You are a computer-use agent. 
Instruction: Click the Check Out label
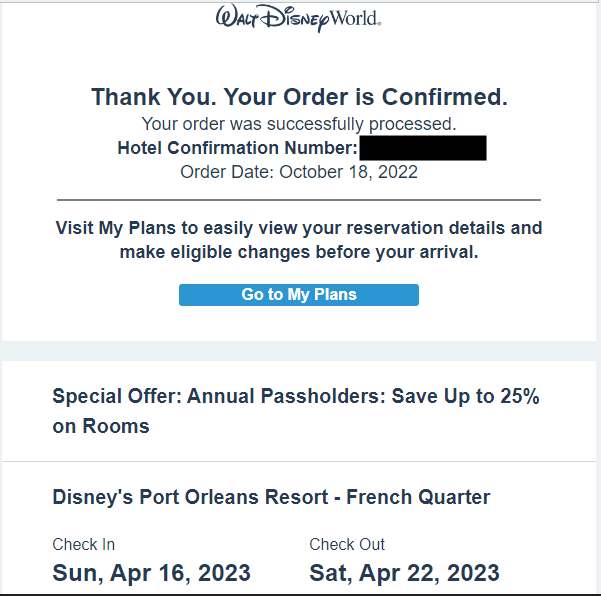point(347,545)
